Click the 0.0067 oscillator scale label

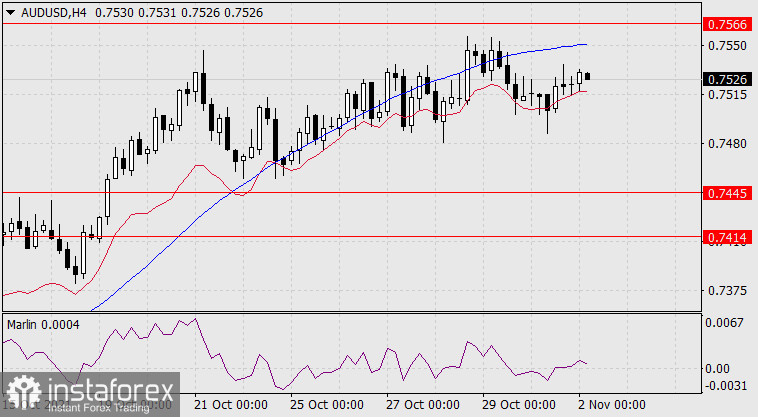[724, 322]
